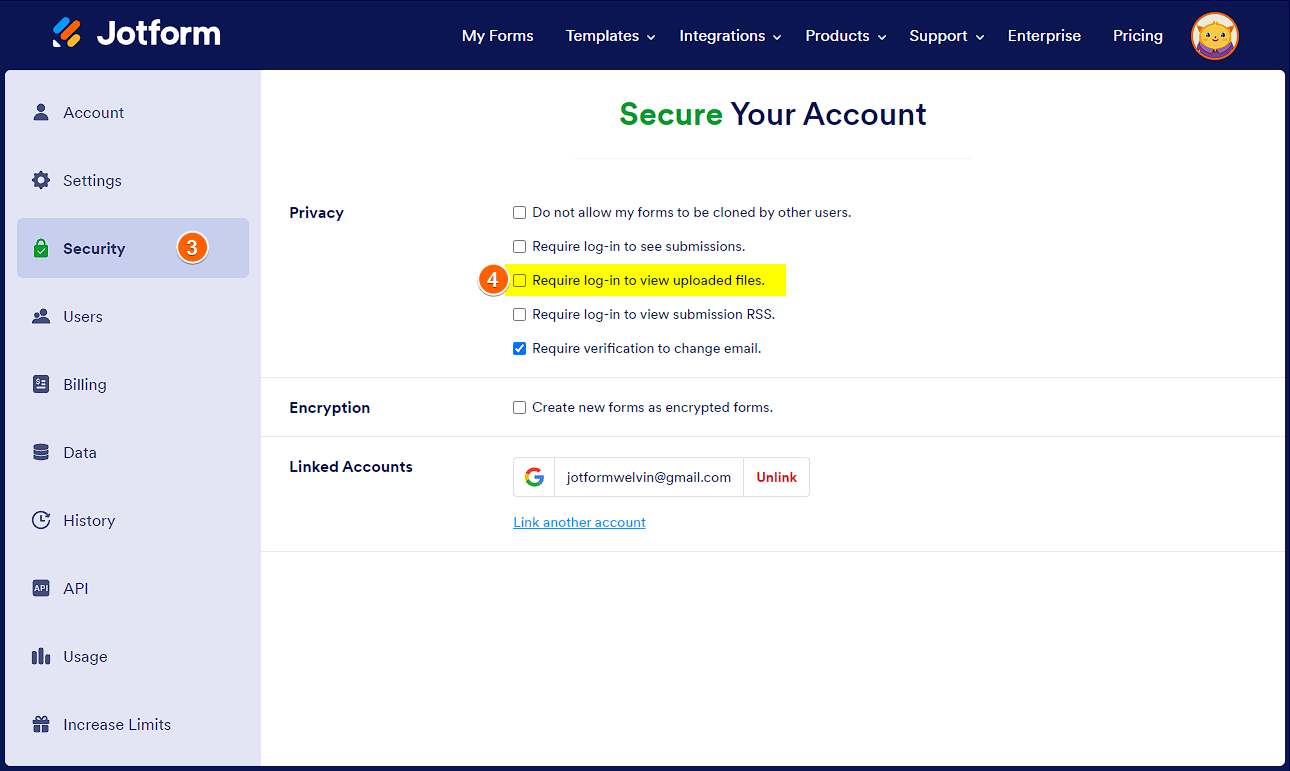Check 'Require log-in to view uploaded files'
Image resolution: width=1290 pixels, height=771 pixels.
pyautogui.click(x=519, y=281)
